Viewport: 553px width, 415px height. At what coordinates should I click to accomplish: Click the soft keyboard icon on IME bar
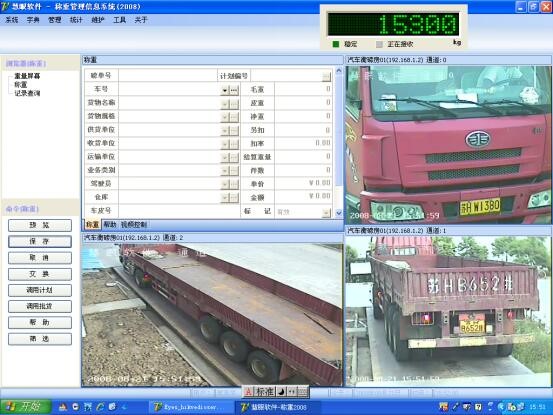pyautogui.click(x=303, y=391)
